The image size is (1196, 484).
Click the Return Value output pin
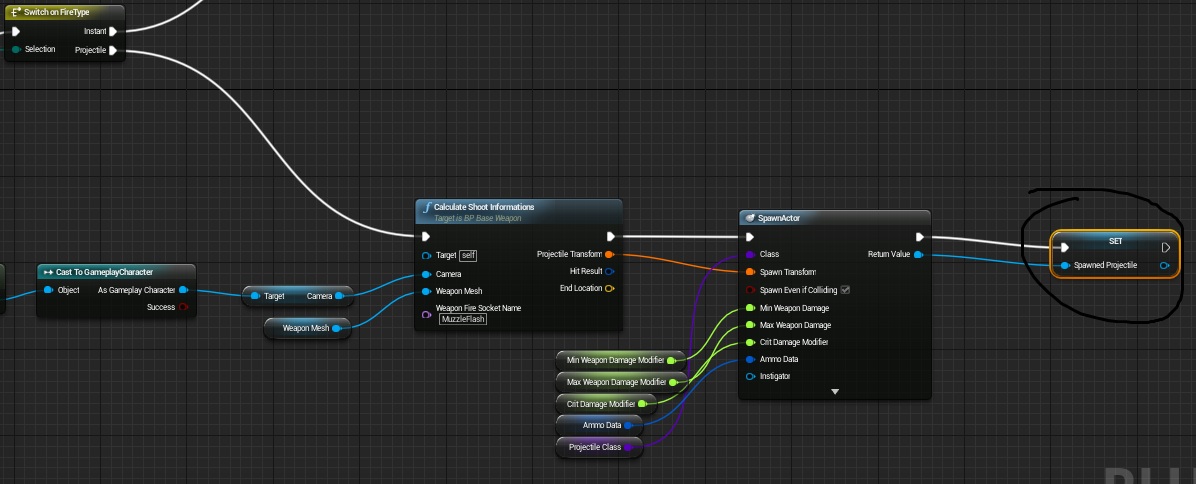(x=918, y=255)
